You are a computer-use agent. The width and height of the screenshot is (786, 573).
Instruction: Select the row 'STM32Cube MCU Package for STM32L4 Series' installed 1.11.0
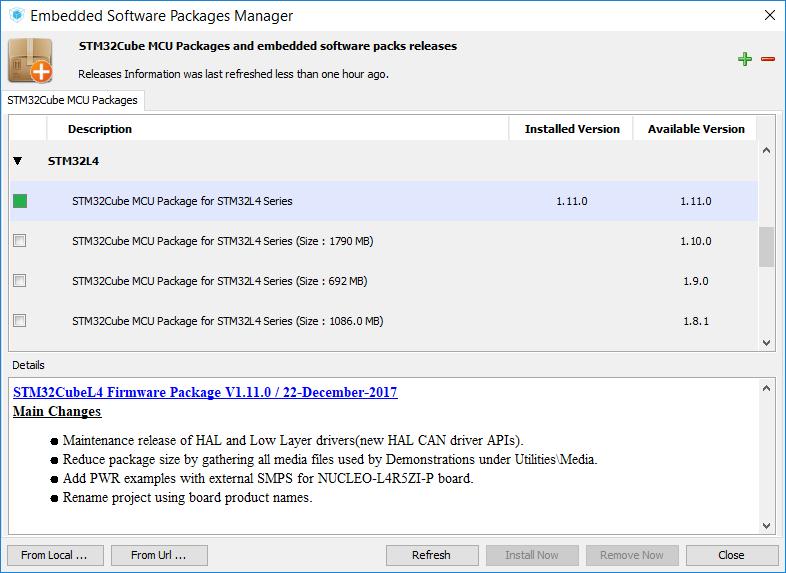click(x=383, y=201)
